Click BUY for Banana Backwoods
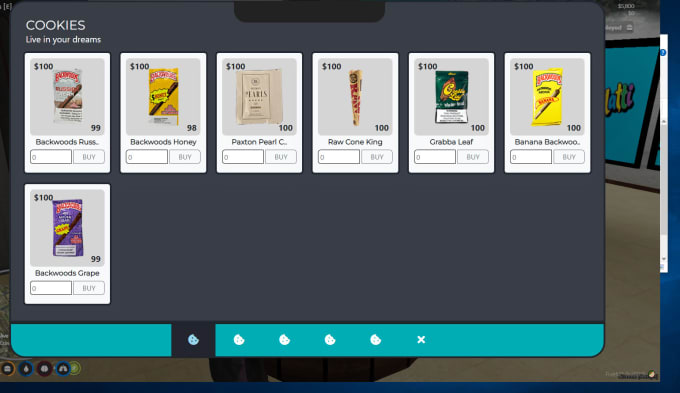The height and width of the screenshot is (393, 680). point(569,157)
